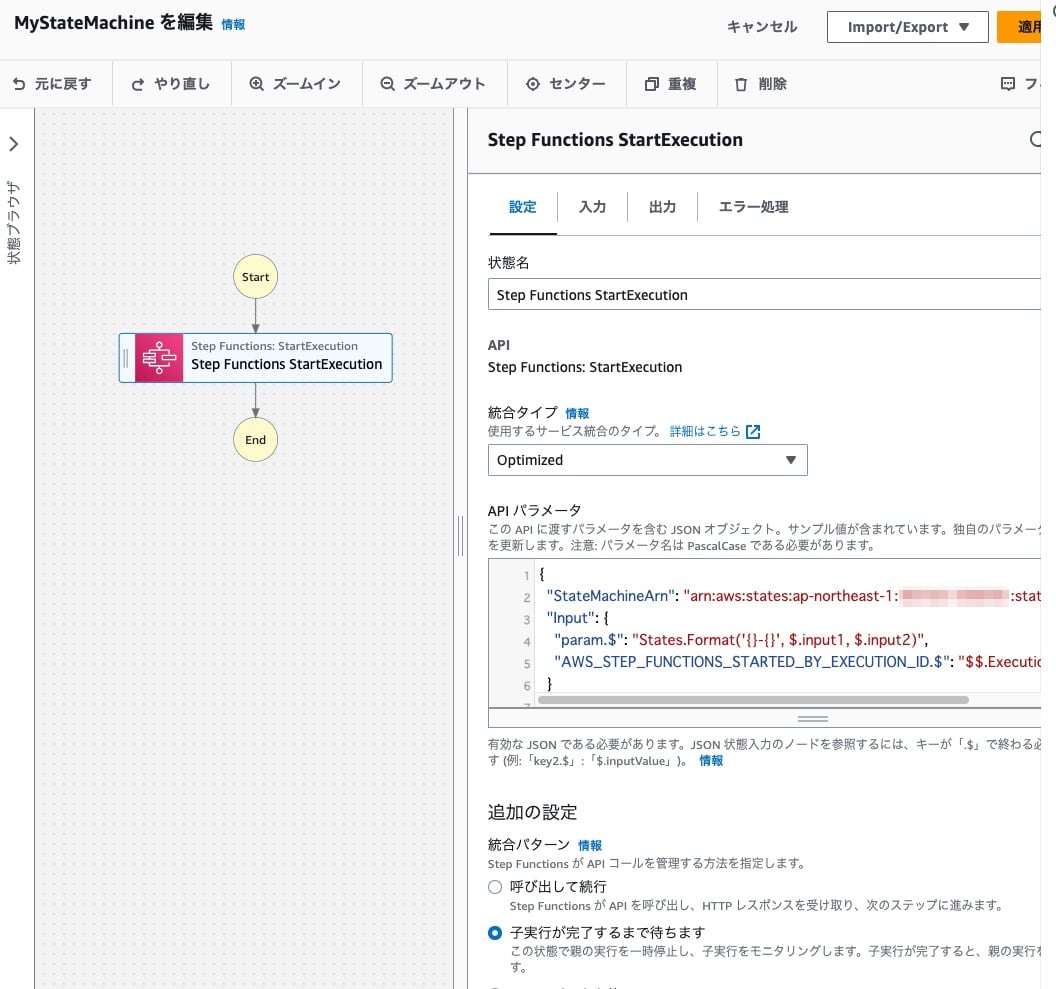The width and height of the screenshot is (1056, 989).
Task: Switch to the 入力 tab
Action: [593, 207]
